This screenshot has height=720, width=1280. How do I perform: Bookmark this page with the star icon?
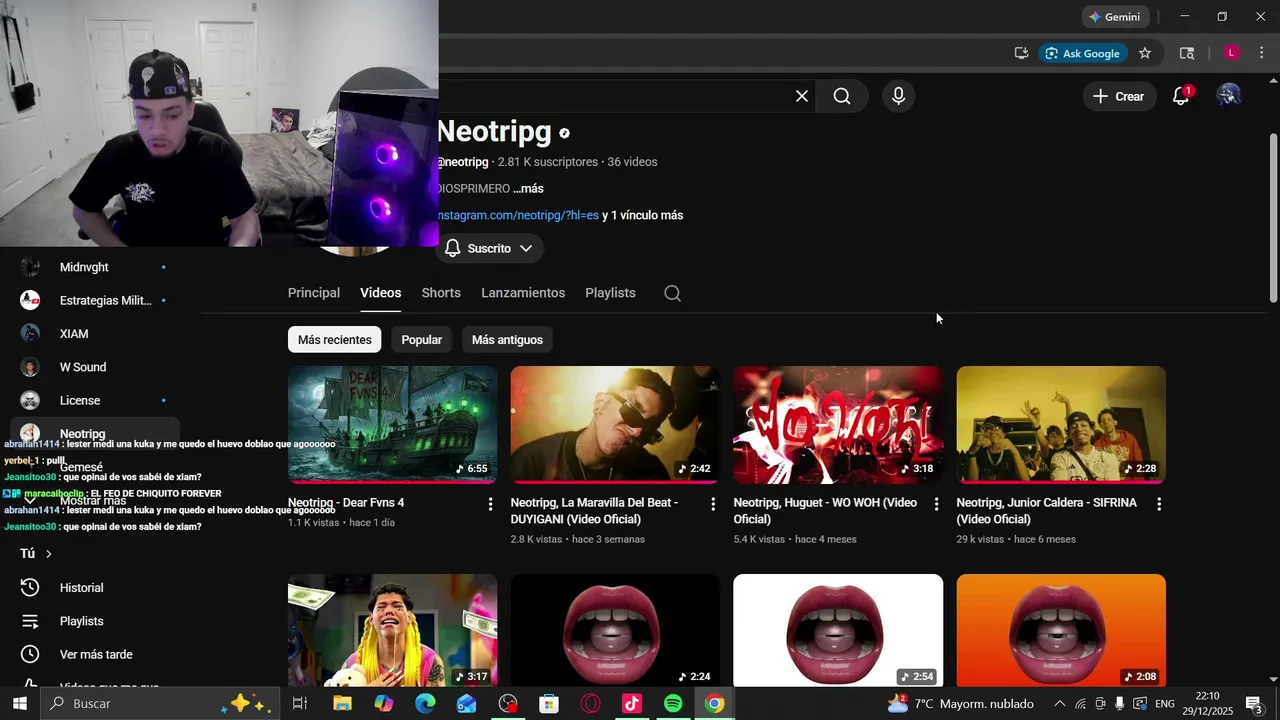[1145, 53]
